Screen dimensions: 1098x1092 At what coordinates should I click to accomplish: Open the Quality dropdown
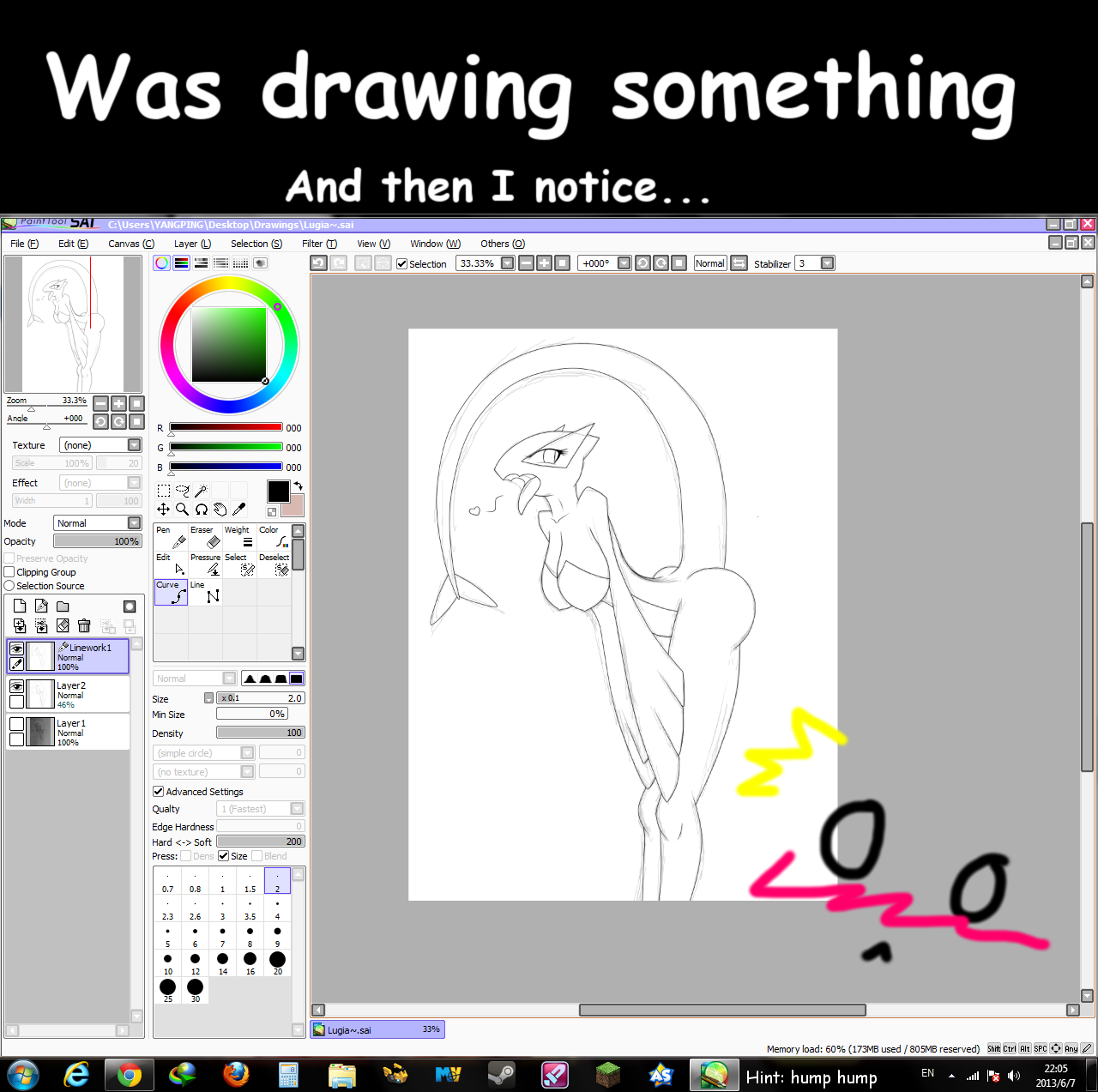[297, 809]
